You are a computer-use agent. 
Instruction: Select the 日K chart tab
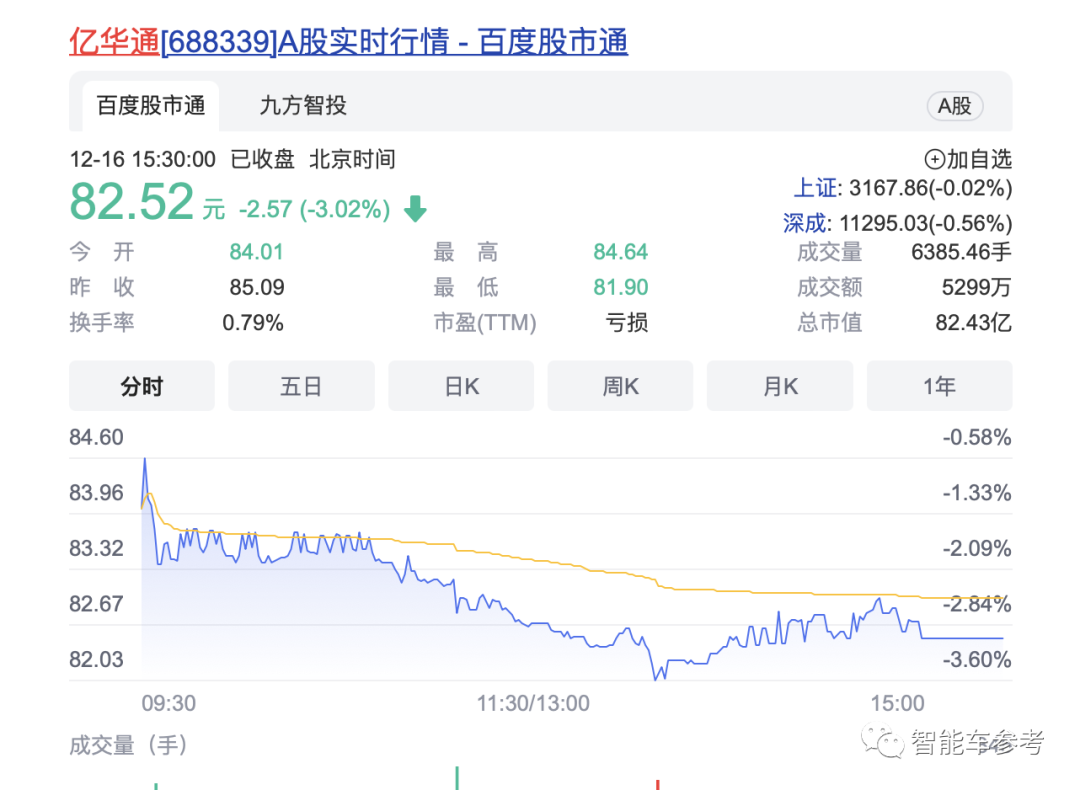461,386
